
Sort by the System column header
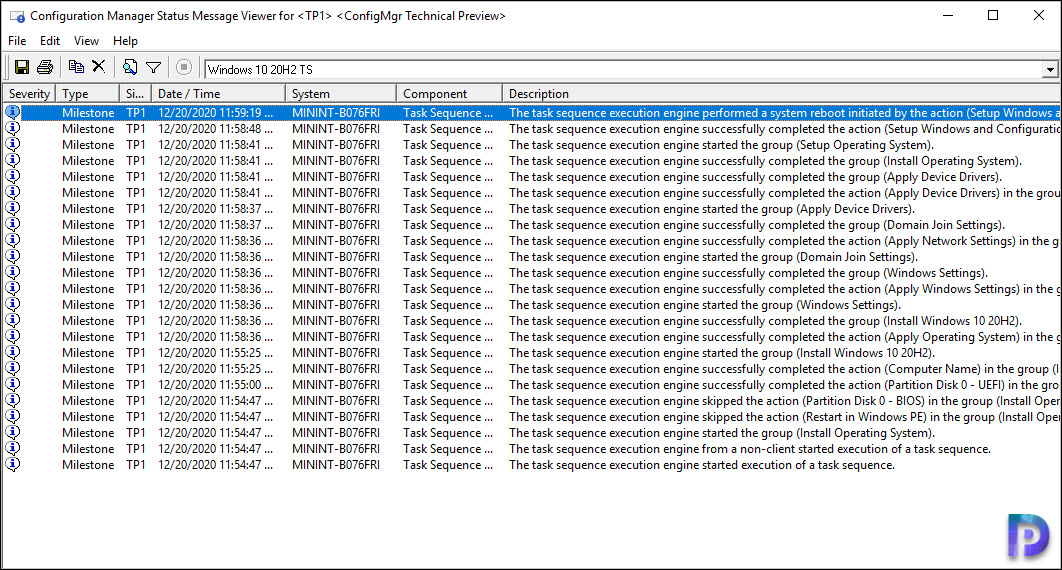341,93
